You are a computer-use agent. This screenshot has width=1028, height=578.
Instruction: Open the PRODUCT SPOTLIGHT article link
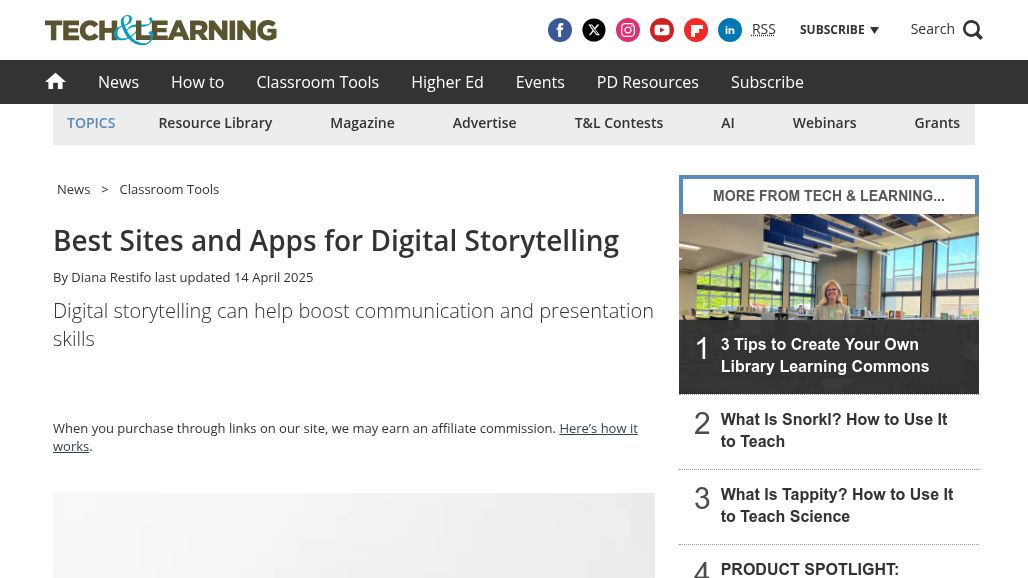tap(810, 569)
